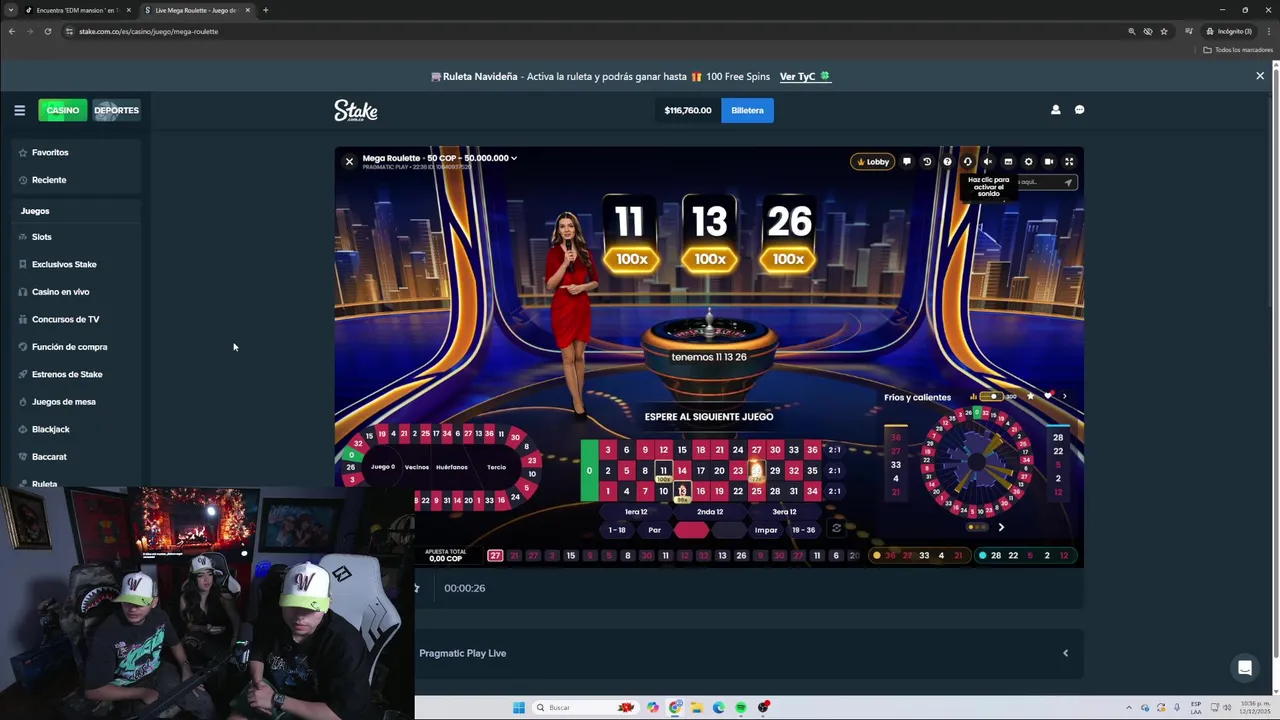This screenshot has width=1280, height=720.
Task: Bet on the black color diamond
Action: 729,530
